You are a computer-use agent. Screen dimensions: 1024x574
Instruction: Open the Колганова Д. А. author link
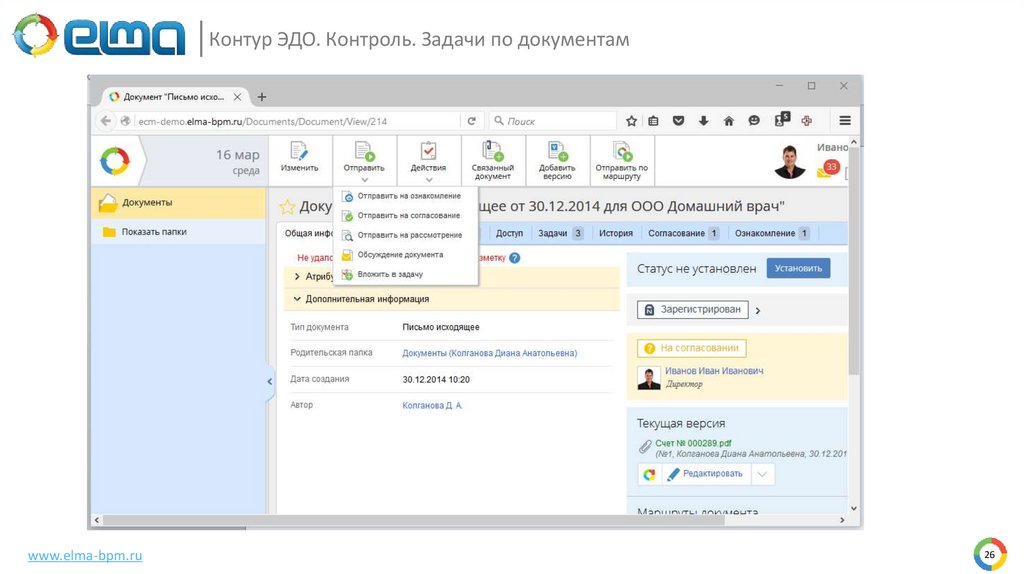[432, 405]
